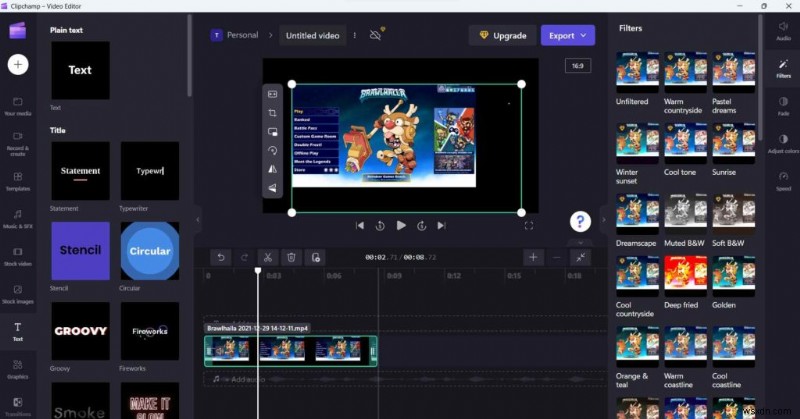Collapse the left panel arrow
The image size is (800, 419).
(198, 220)
